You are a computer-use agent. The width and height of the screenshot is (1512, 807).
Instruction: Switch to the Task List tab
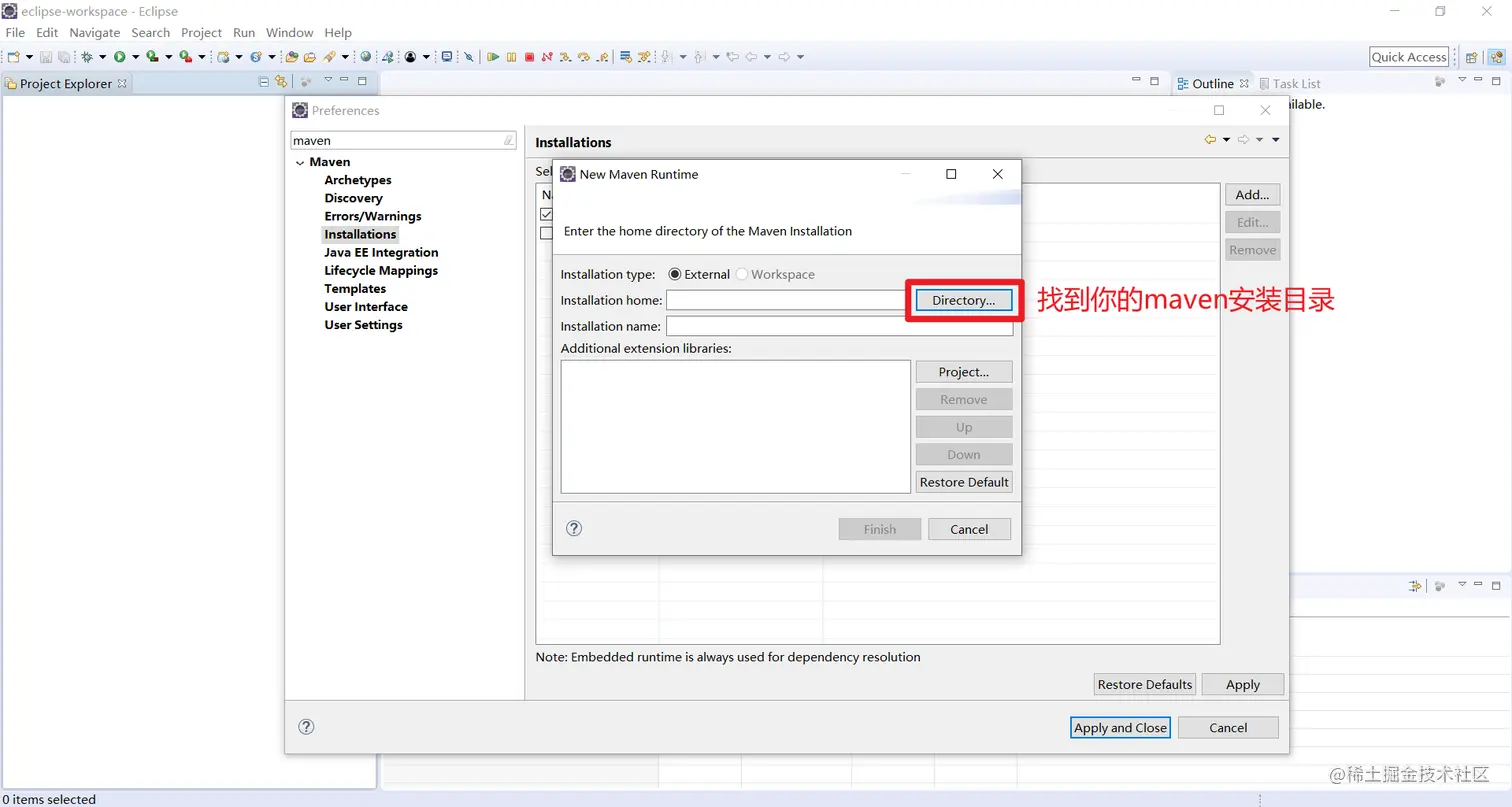pyautogui.click(x=1290, y=83)
